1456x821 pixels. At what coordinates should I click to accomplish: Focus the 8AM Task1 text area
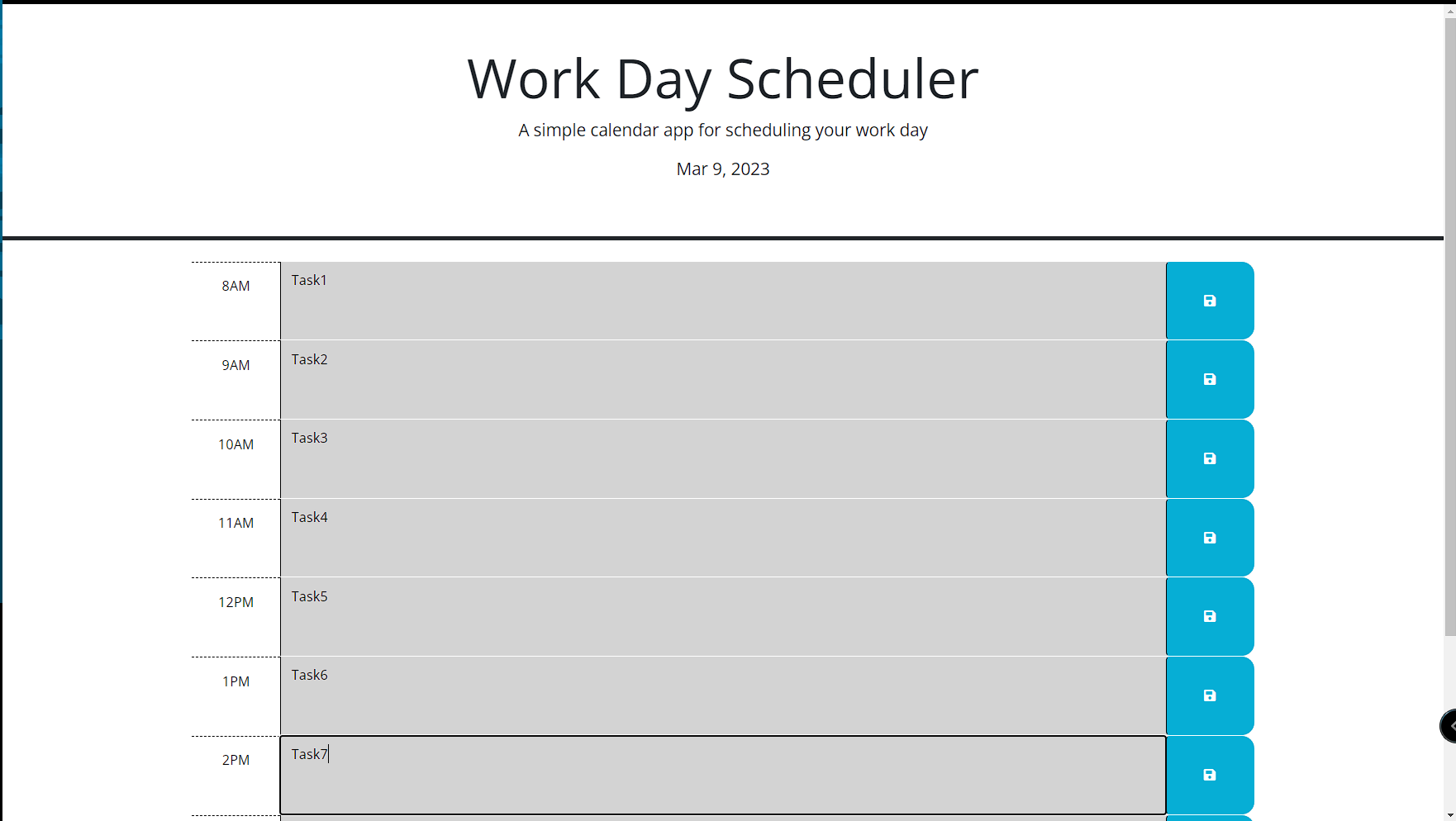pos(722,301)
